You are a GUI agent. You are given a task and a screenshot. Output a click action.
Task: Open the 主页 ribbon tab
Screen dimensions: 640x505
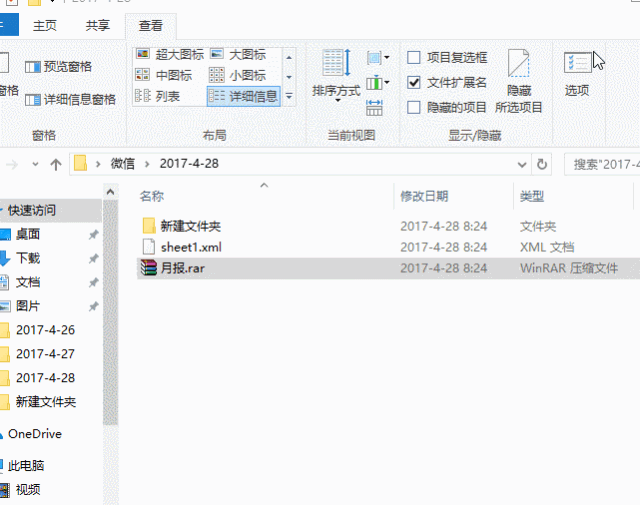point(44,26)
